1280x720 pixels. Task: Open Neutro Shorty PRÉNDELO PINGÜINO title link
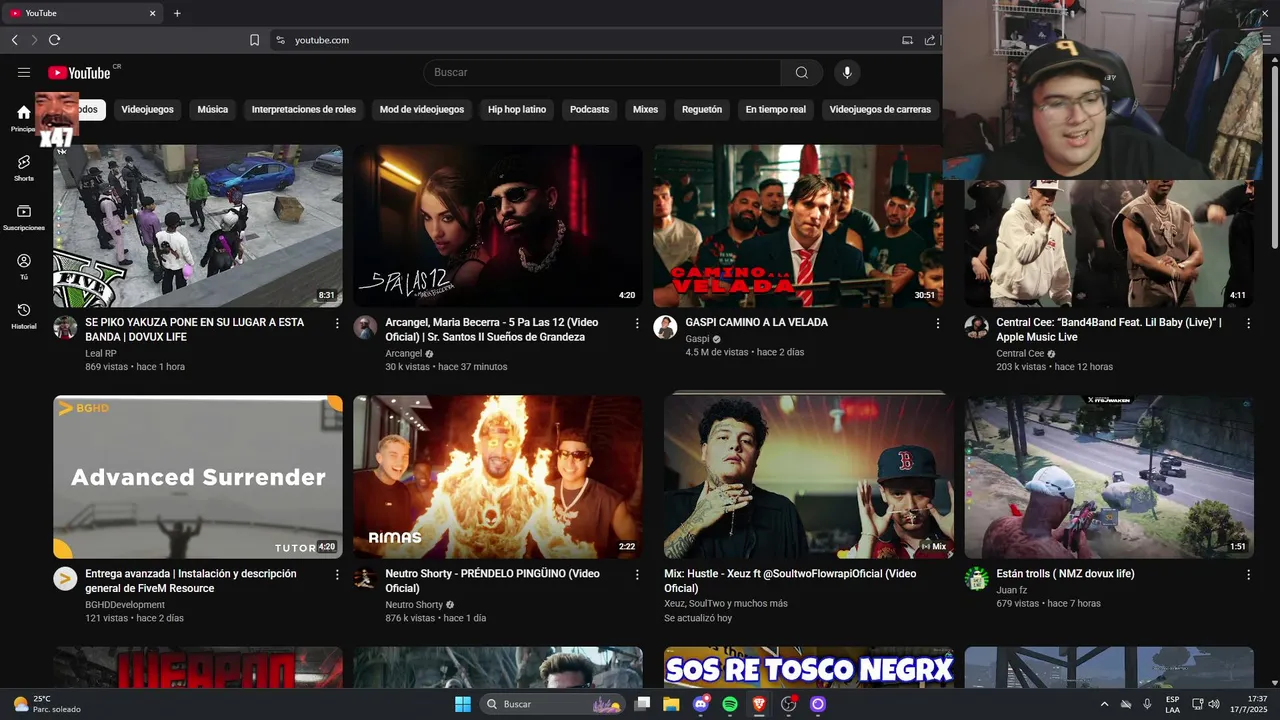[x=492, y=580]
